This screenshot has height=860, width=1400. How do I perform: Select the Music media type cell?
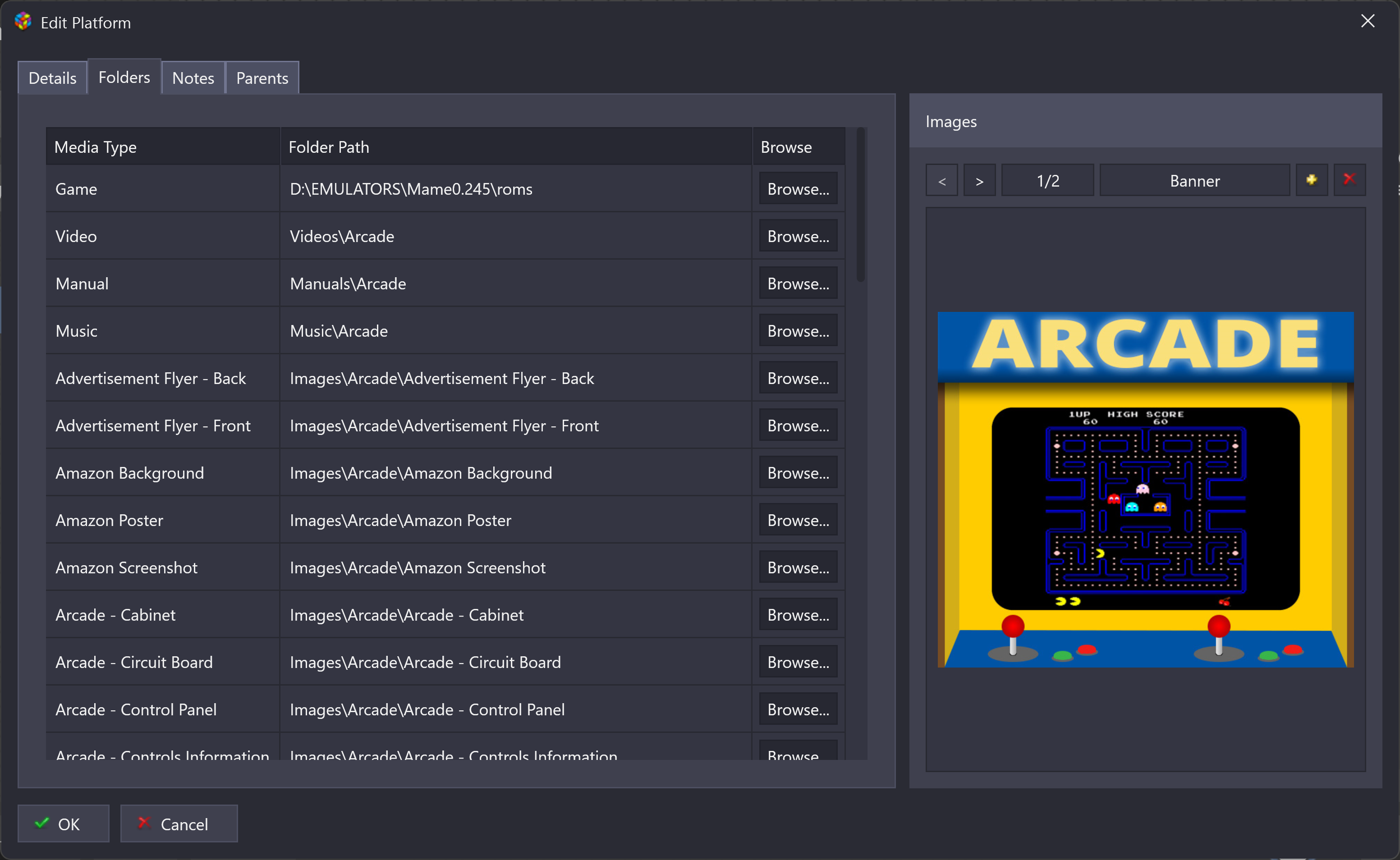coord(163,330)
